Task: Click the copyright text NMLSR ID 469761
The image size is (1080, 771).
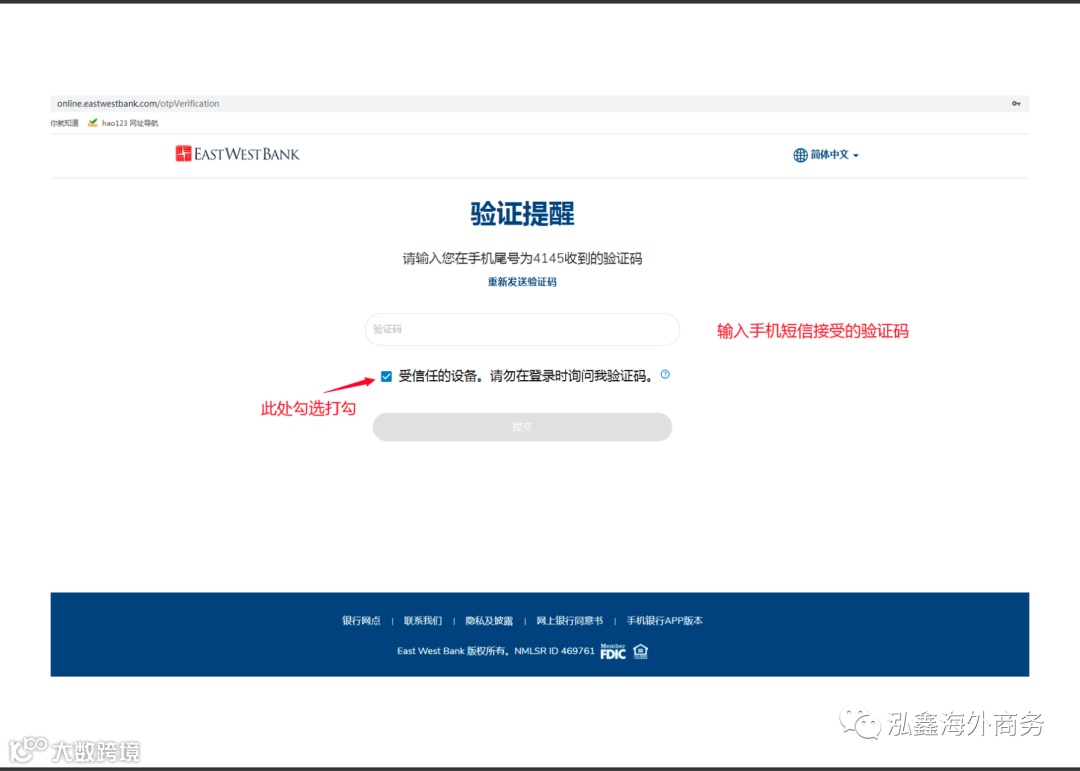Action: (x=495, y=651)
